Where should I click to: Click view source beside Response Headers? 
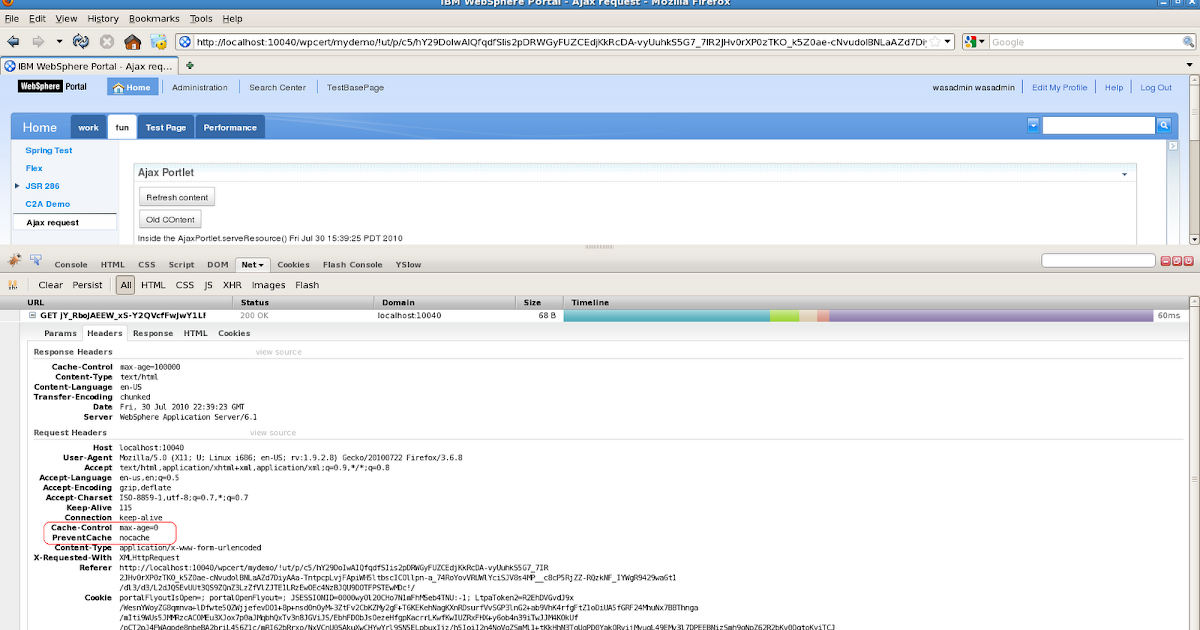(279, 352)
